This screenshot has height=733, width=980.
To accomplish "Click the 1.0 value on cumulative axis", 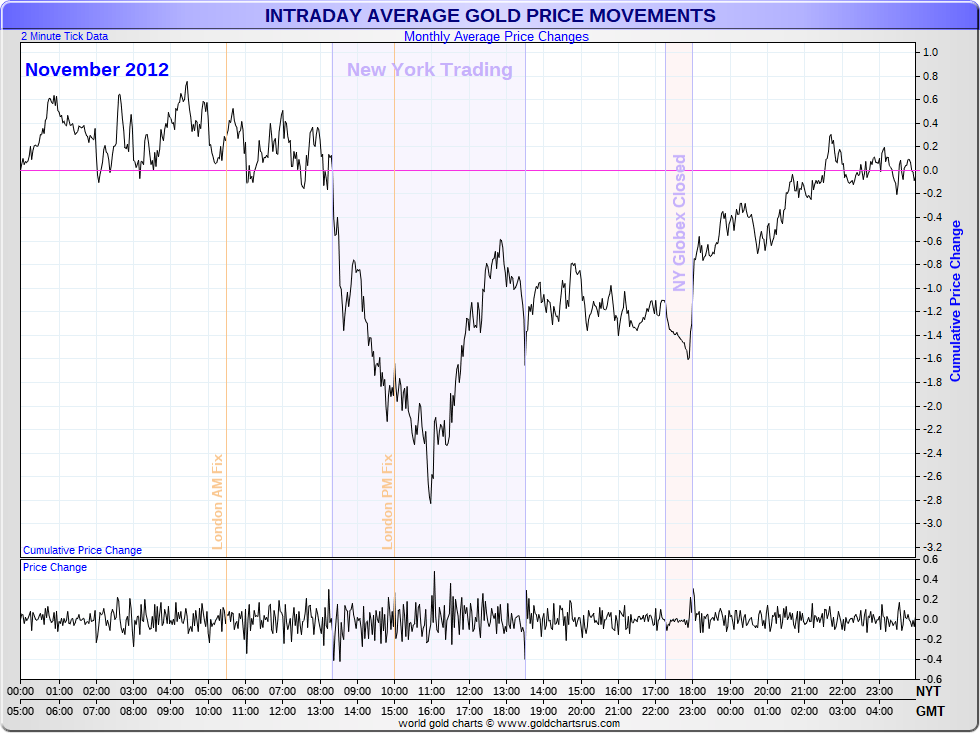I will pos(931,52).
